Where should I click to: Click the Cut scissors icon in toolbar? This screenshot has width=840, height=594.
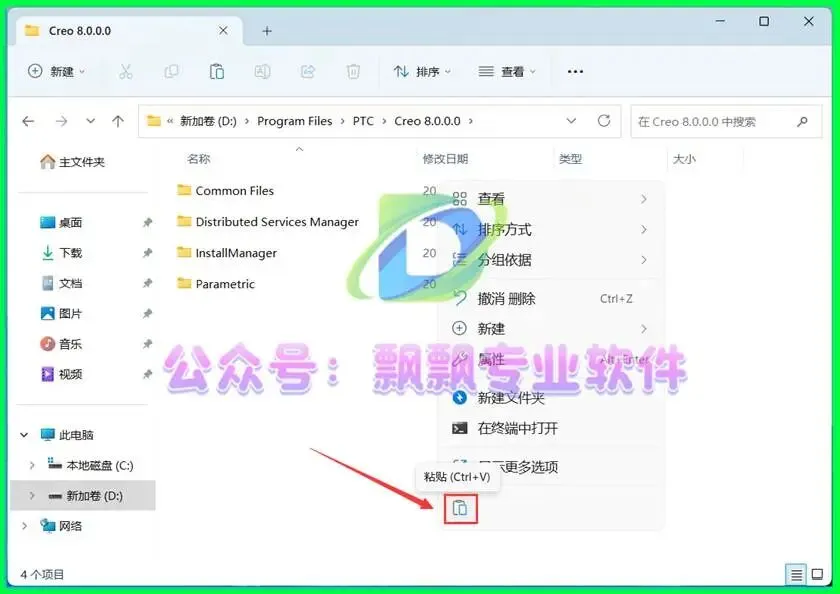click(126, 71)
